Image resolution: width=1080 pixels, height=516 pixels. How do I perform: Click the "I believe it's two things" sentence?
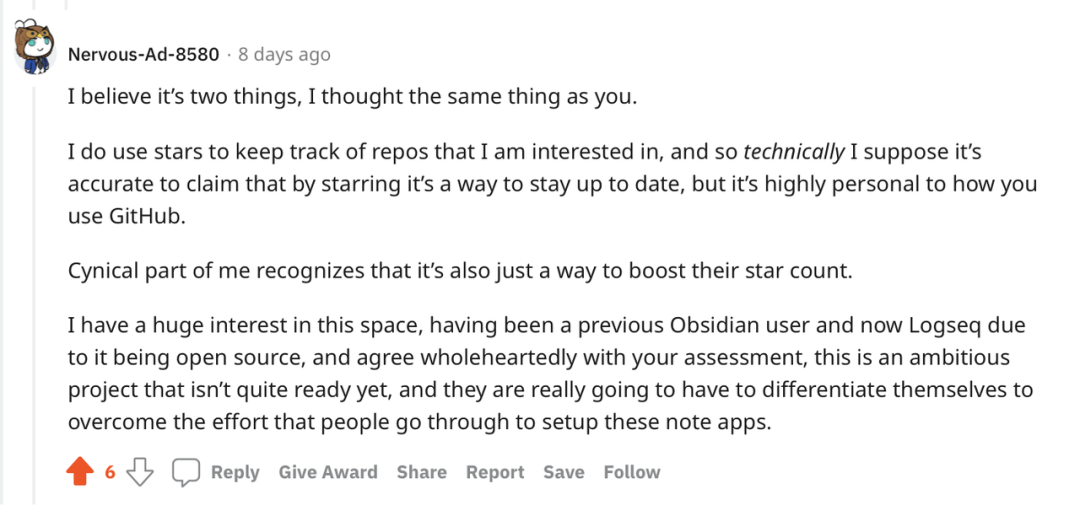click(x=352, y=98)
